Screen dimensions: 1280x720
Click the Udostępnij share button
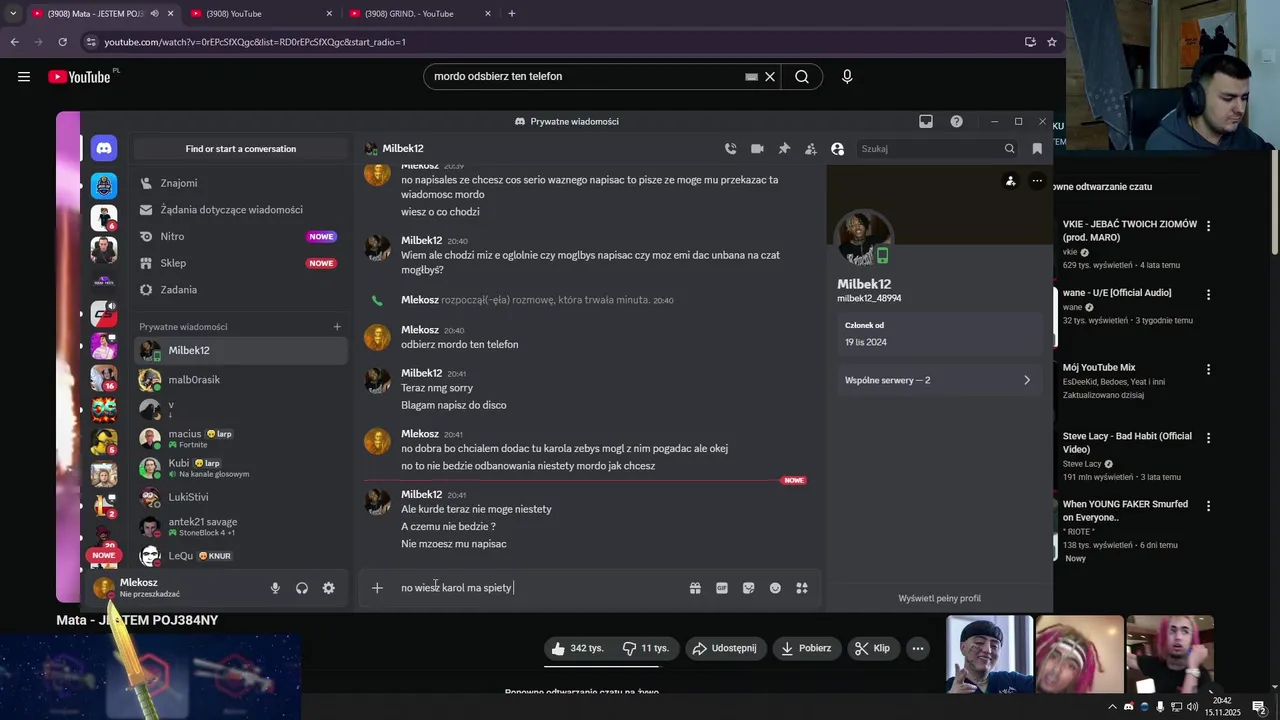click(x=725, y=648)
